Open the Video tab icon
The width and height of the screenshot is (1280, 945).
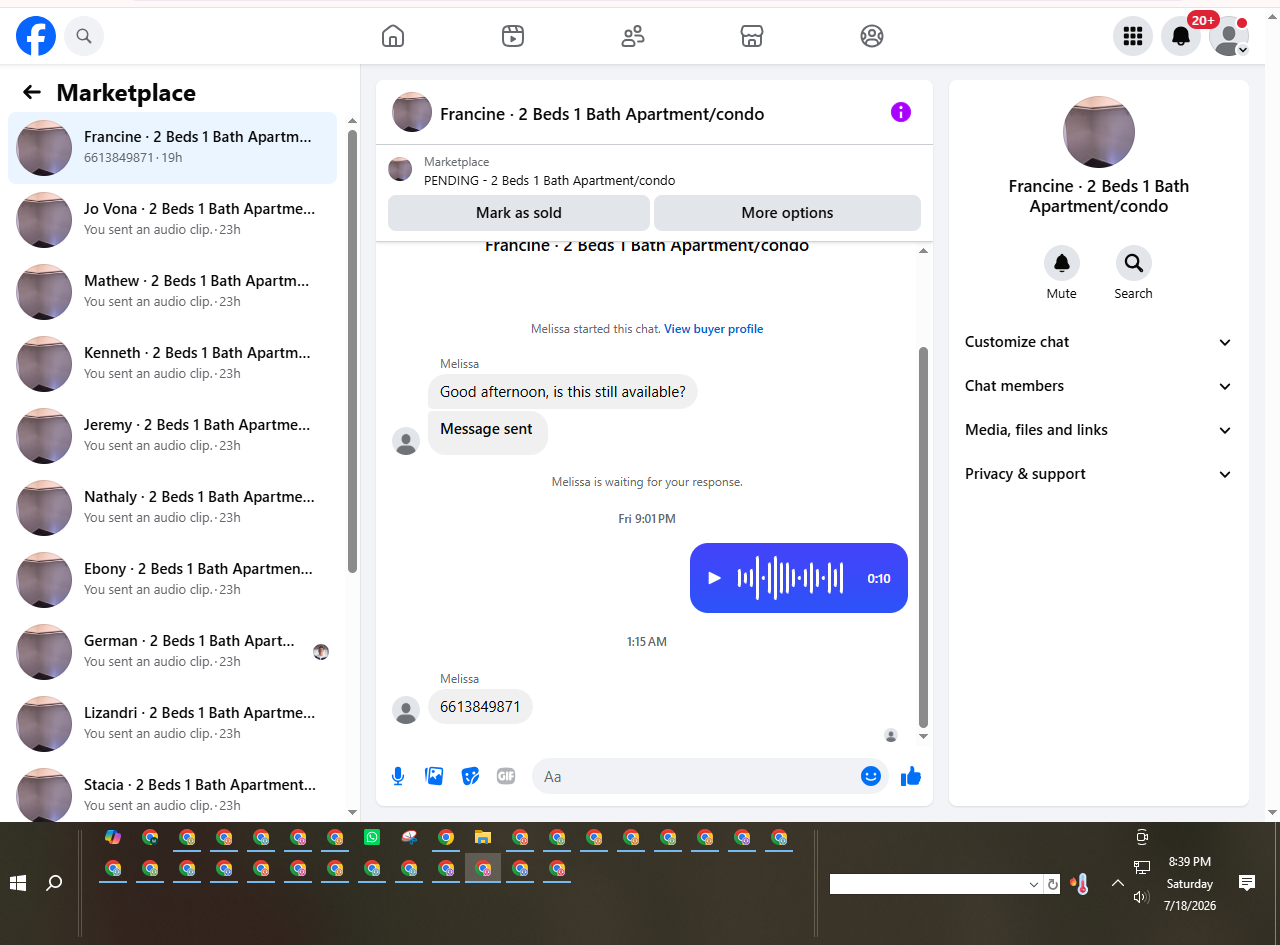point(513,36)
